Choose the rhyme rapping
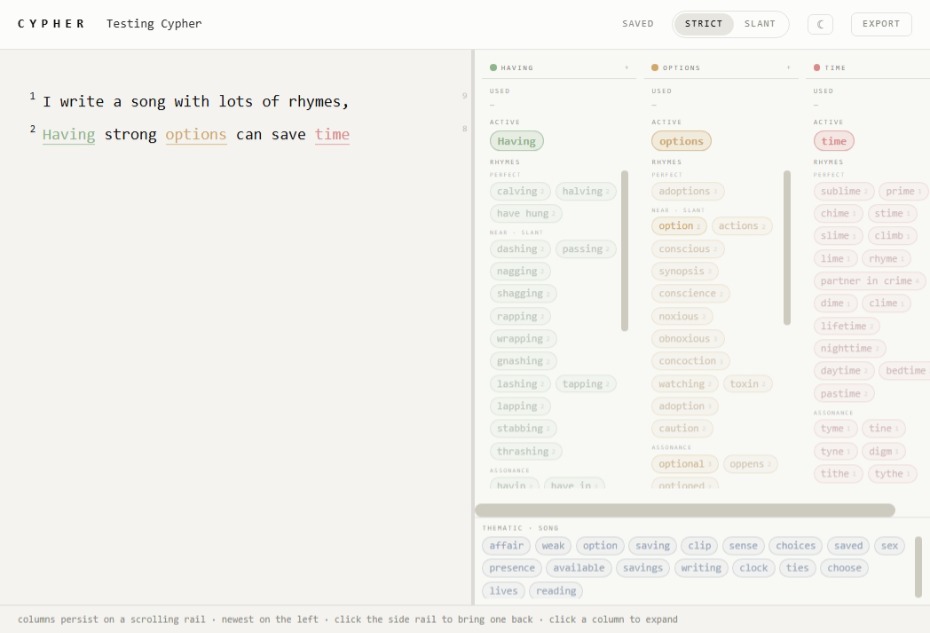 (x=520, y=316)
